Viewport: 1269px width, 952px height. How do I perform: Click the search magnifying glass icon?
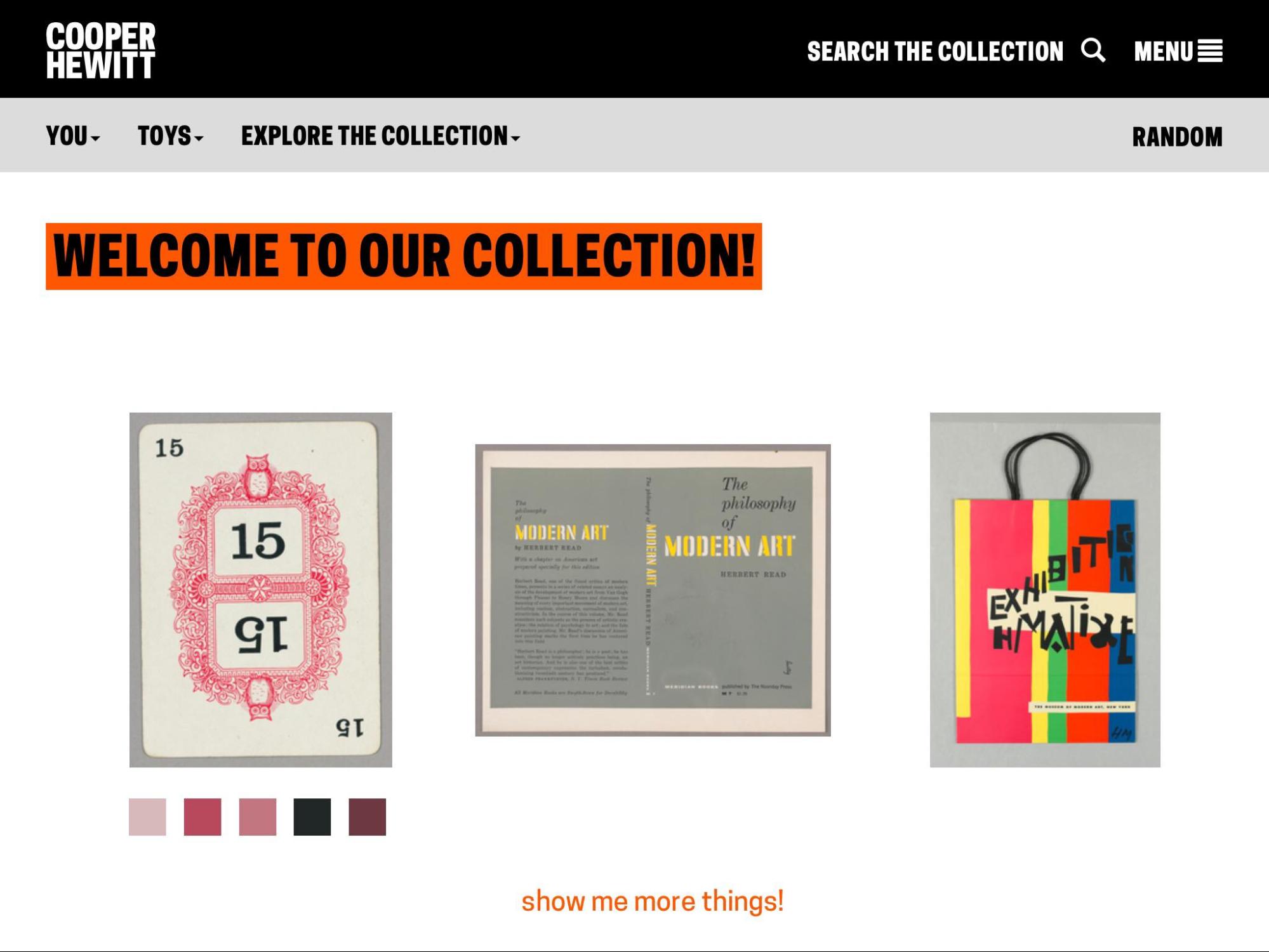1093,50
